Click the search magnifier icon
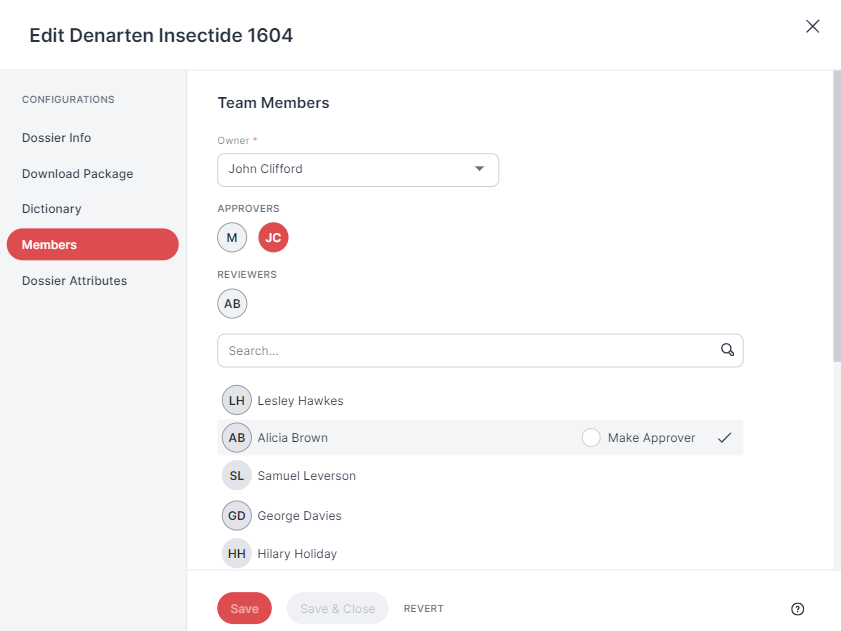Viewport: 841px width, 631px height. click(x=727, y=350)
